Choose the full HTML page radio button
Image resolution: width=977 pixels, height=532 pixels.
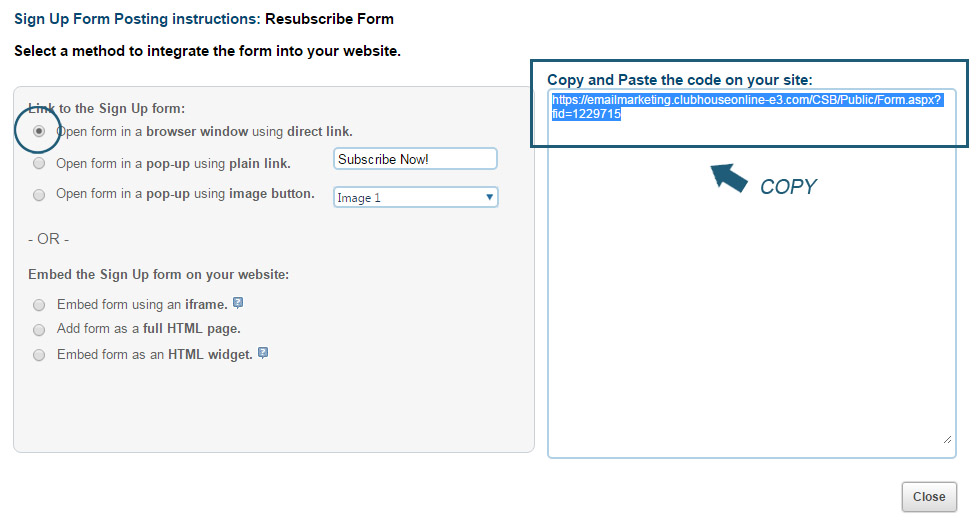coord(39,329)
